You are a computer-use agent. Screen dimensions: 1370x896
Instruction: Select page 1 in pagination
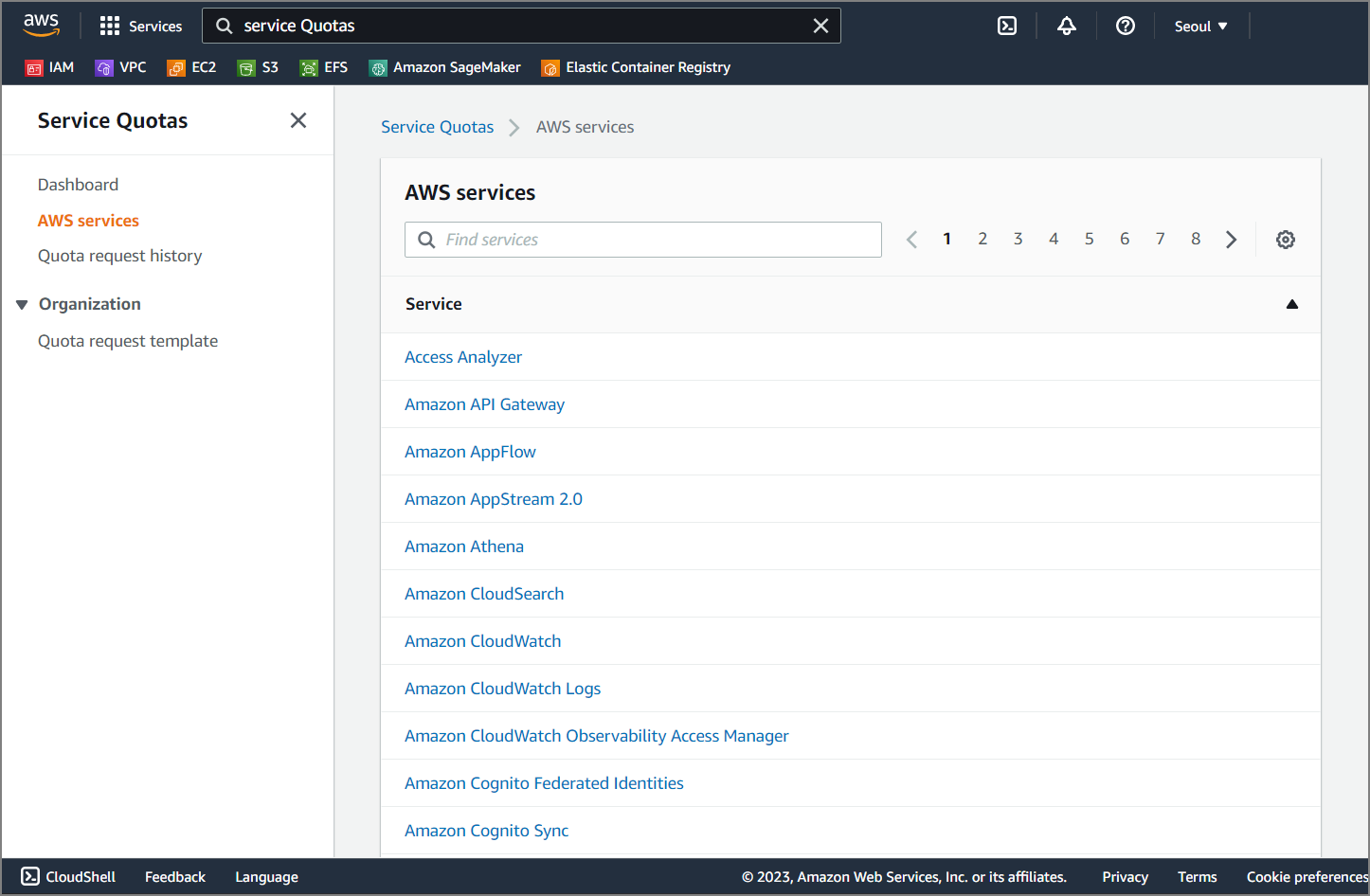point(946,239)
